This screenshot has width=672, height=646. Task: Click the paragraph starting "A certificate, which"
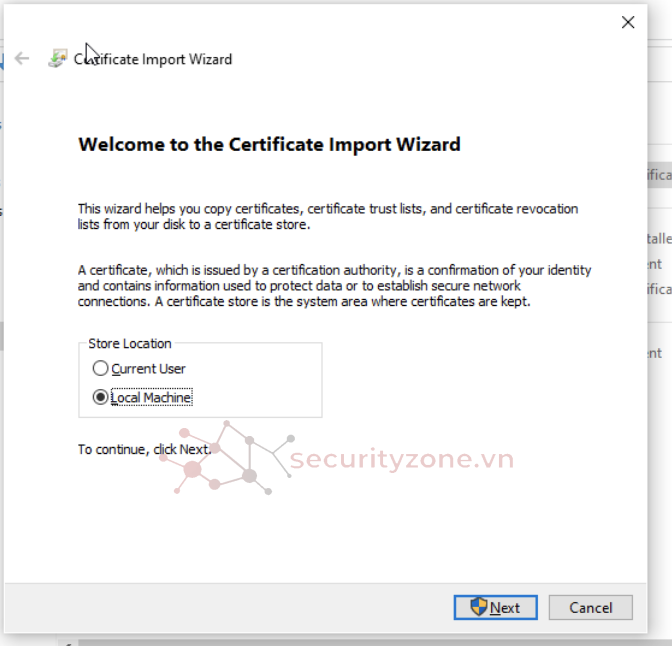[334, 285]
